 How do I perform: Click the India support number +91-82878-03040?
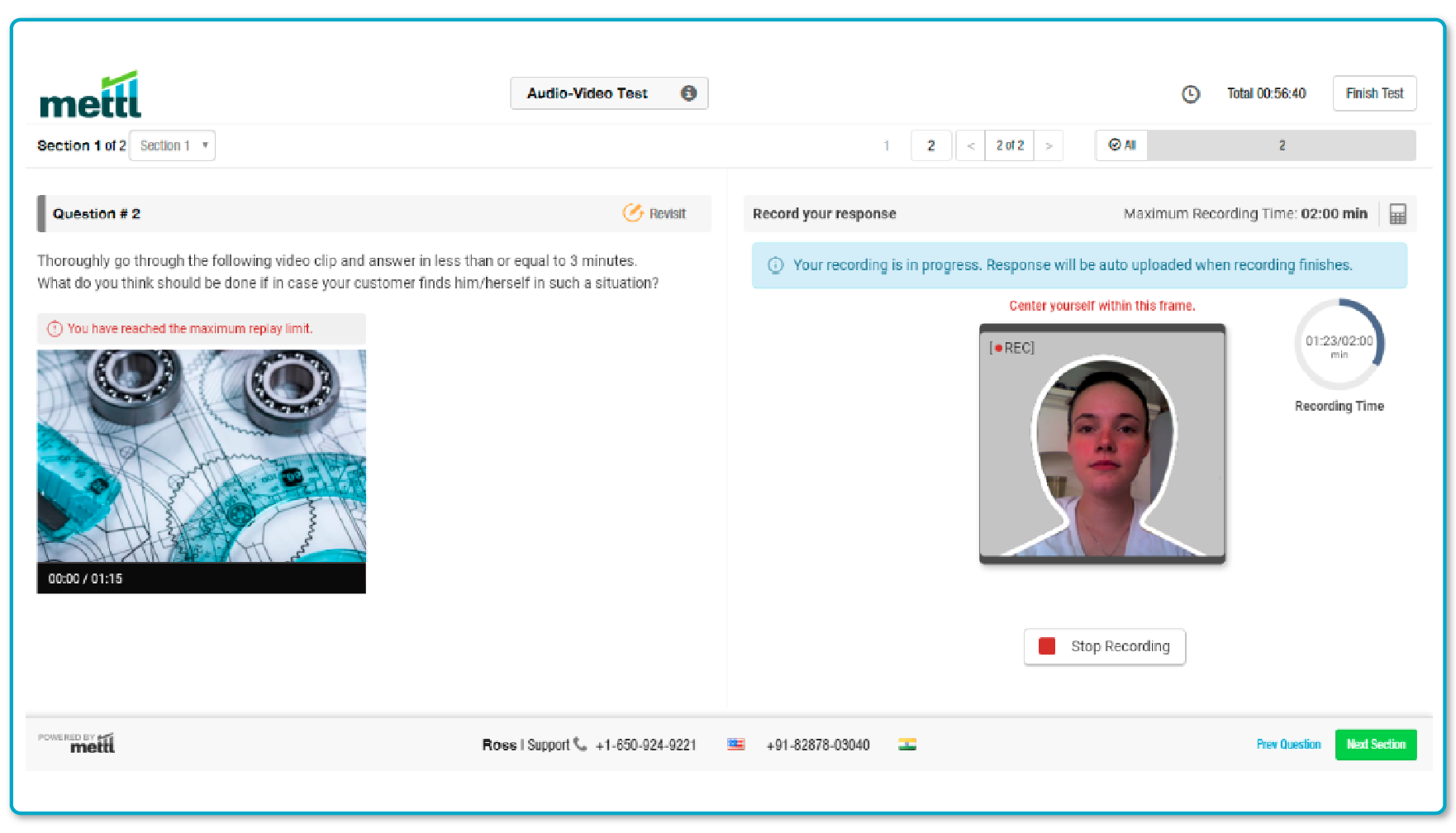tap(818, 745)
